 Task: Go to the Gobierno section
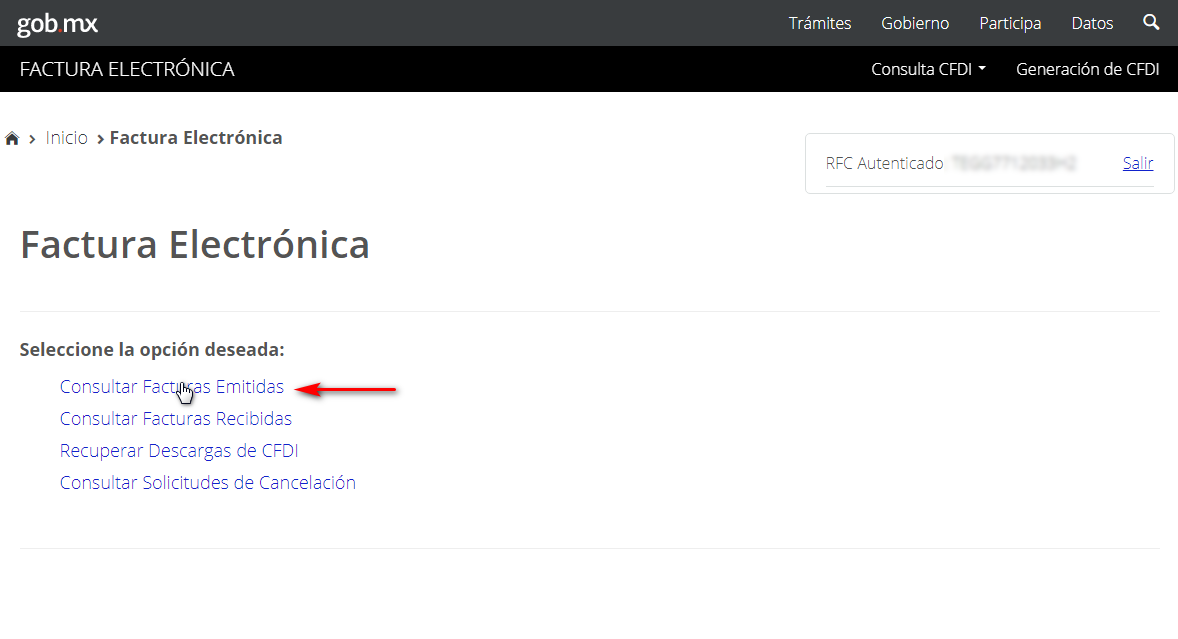pos(915,23)
